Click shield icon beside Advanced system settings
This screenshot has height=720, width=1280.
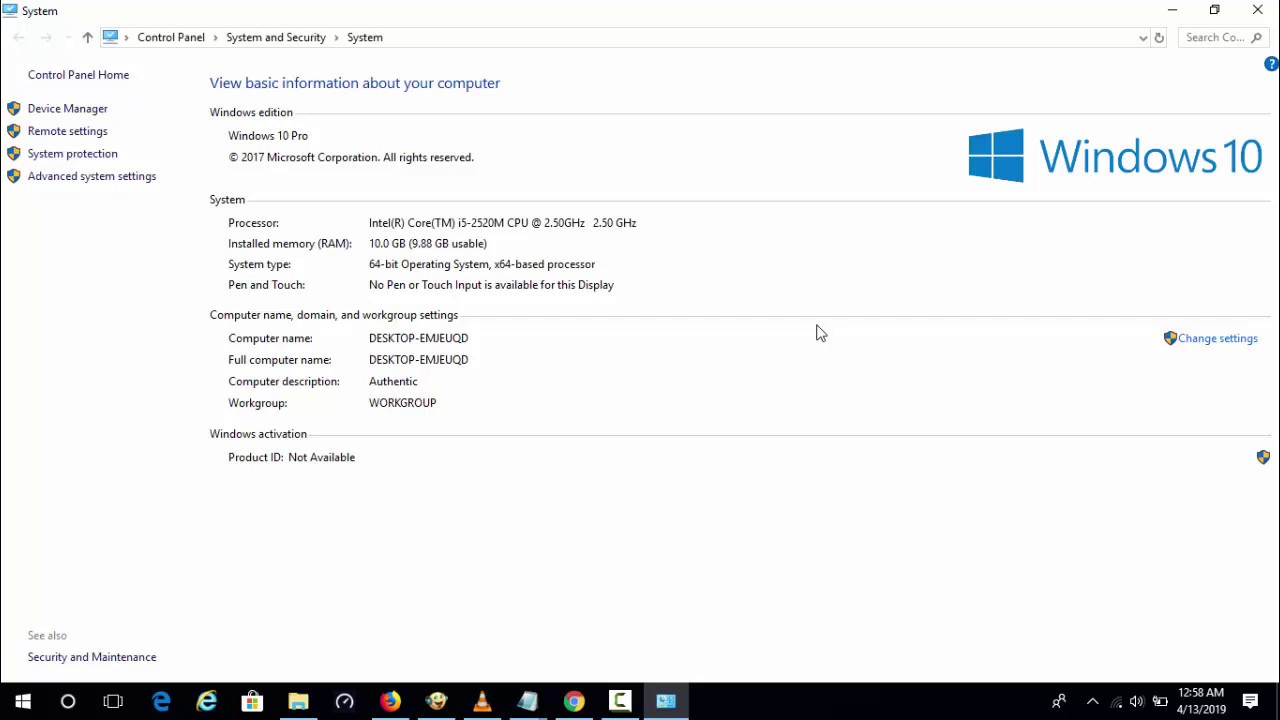pyautogui.click(x=13, y=176)
